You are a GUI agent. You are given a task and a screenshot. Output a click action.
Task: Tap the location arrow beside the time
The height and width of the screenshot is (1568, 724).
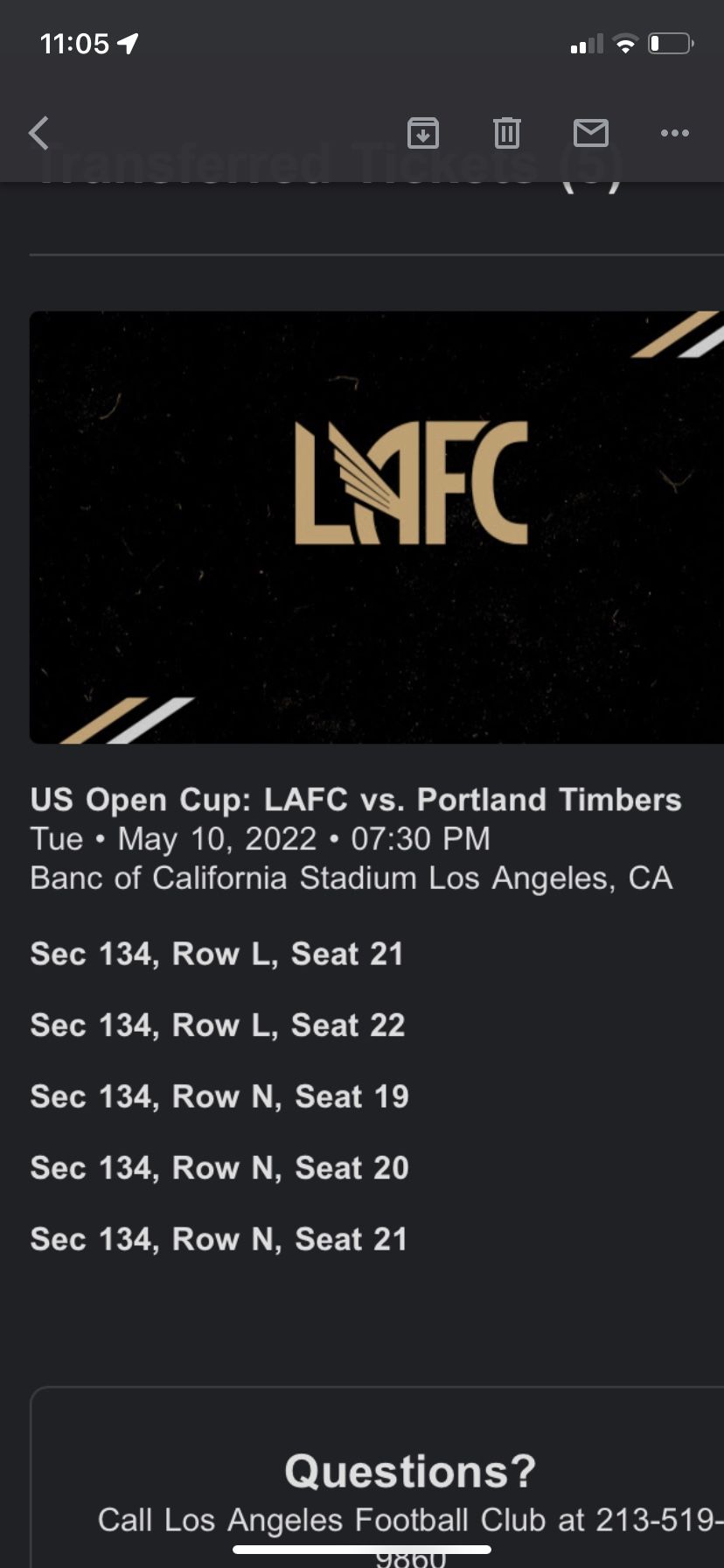point(129,43)
